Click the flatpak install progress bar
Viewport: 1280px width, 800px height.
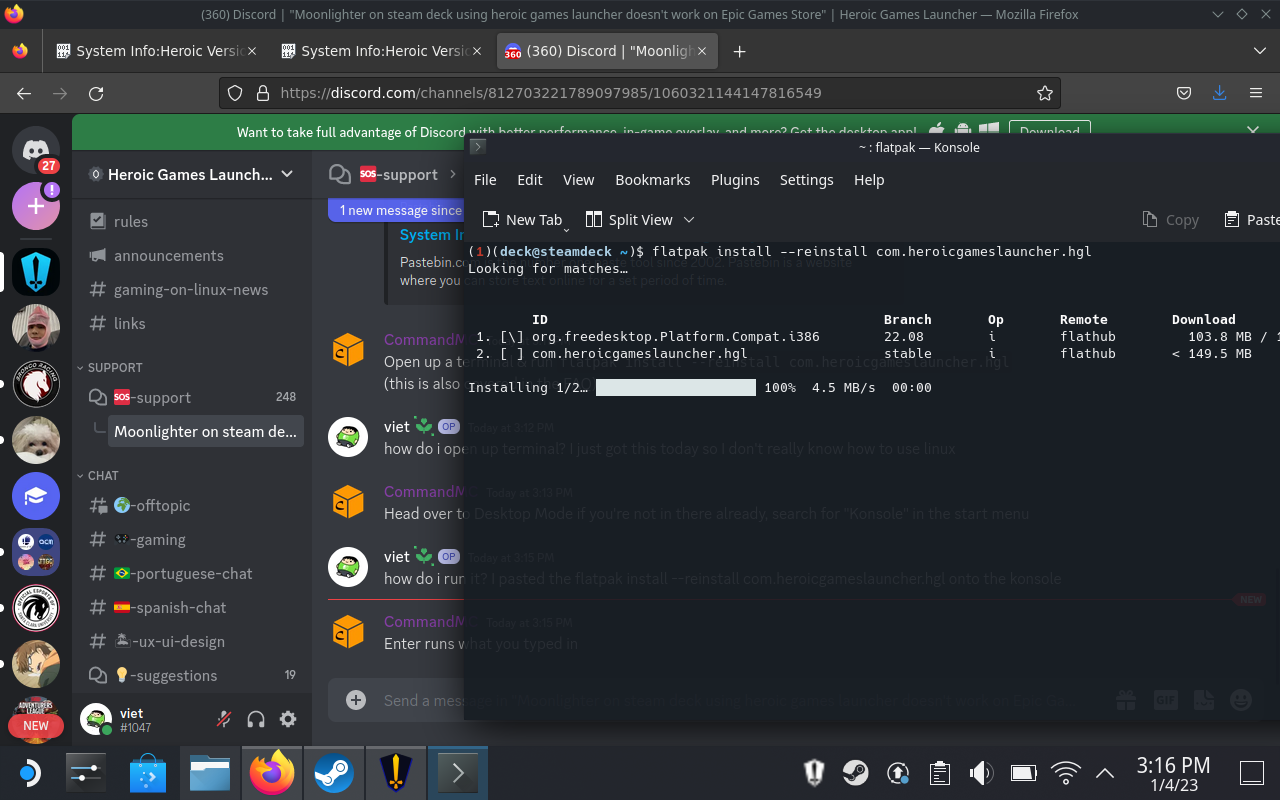[675, 387]
